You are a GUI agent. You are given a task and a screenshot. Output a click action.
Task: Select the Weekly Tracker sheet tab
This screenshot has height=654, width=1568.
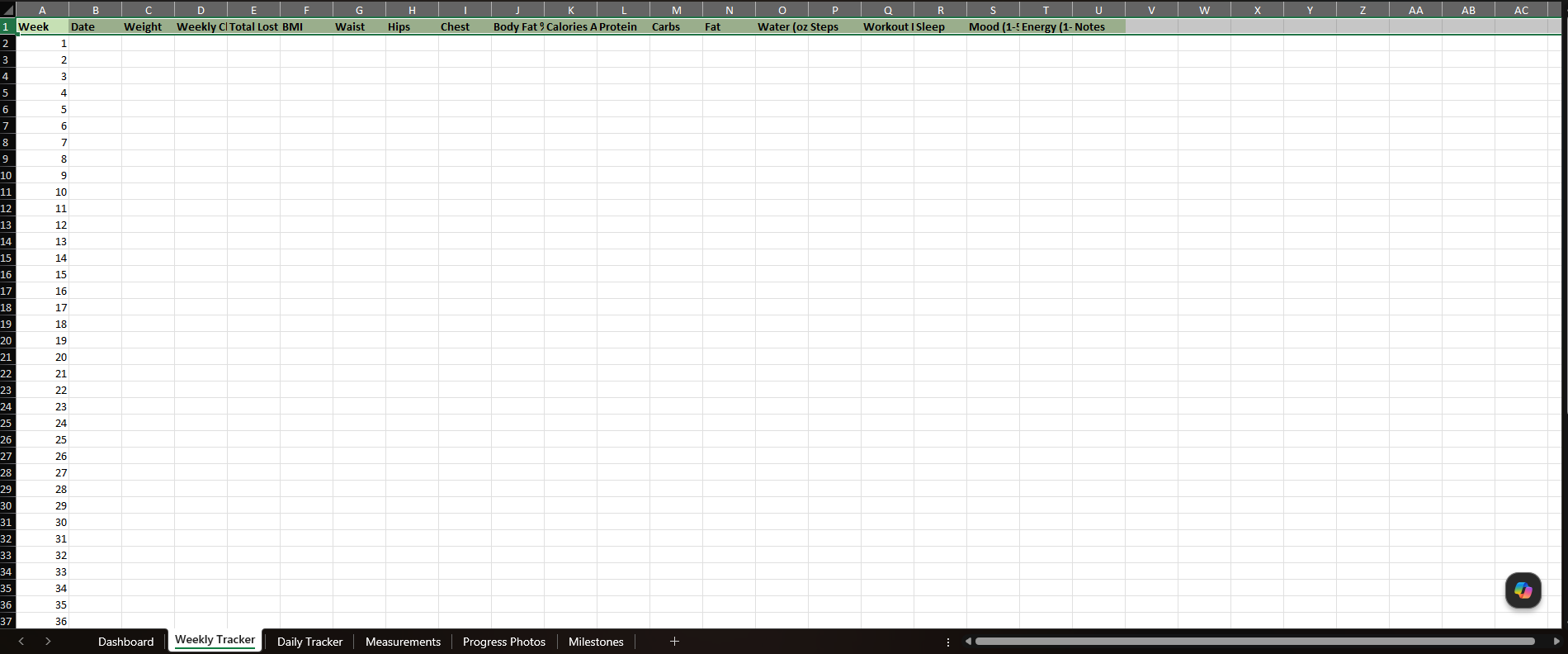click(215, 640)
